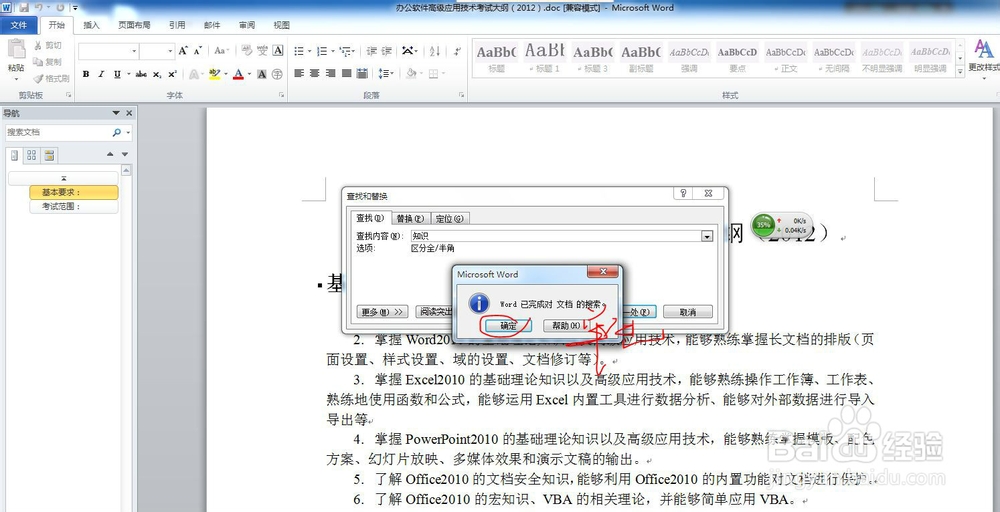
Task: Click the 更多 (More) >> button
Action: coord(382,312)
